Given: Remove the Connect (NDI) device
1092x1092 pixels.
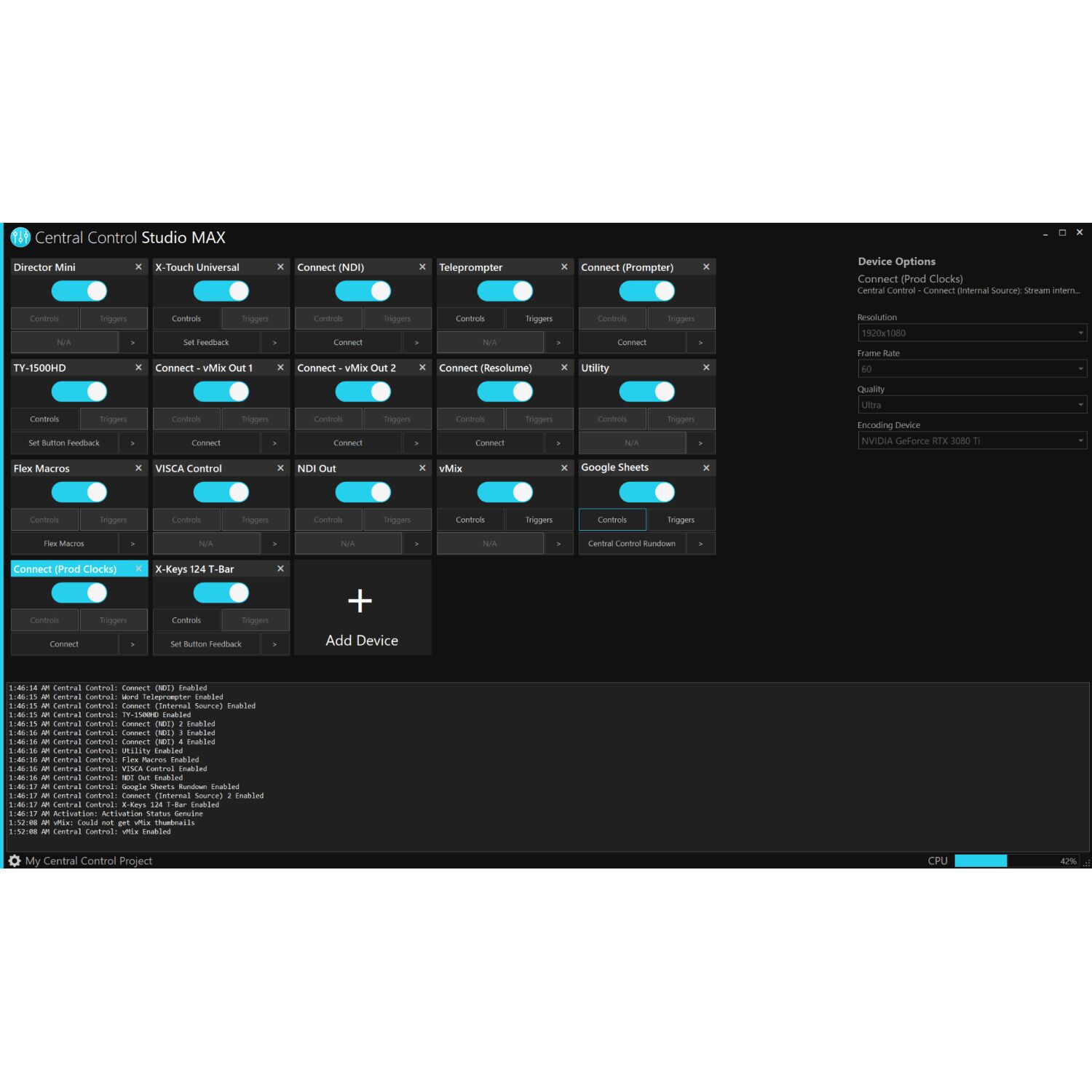Looking at the screenshot, I should pos(422,267).
